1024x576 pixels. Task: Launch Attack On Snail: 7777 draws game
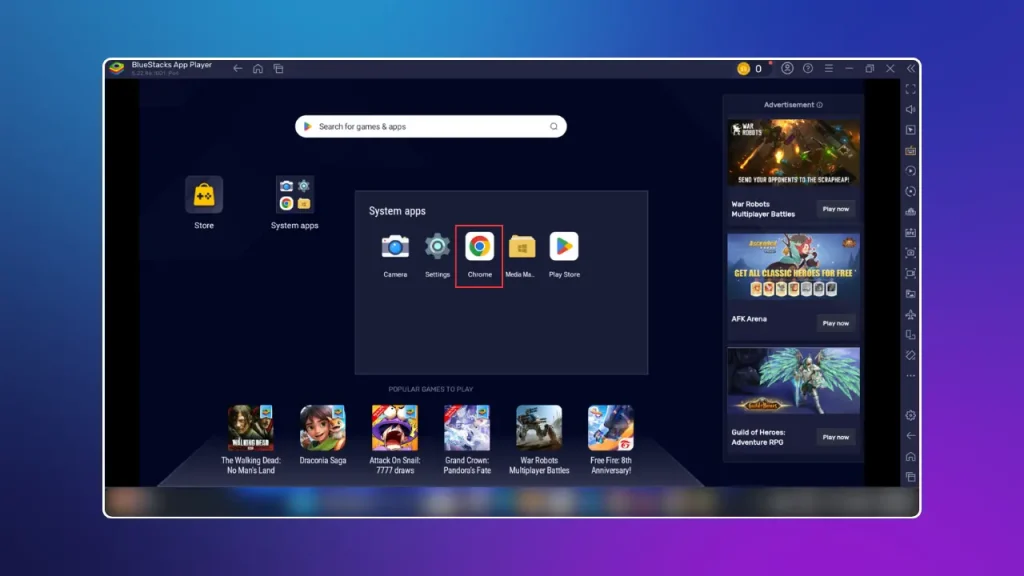point(394,428)
